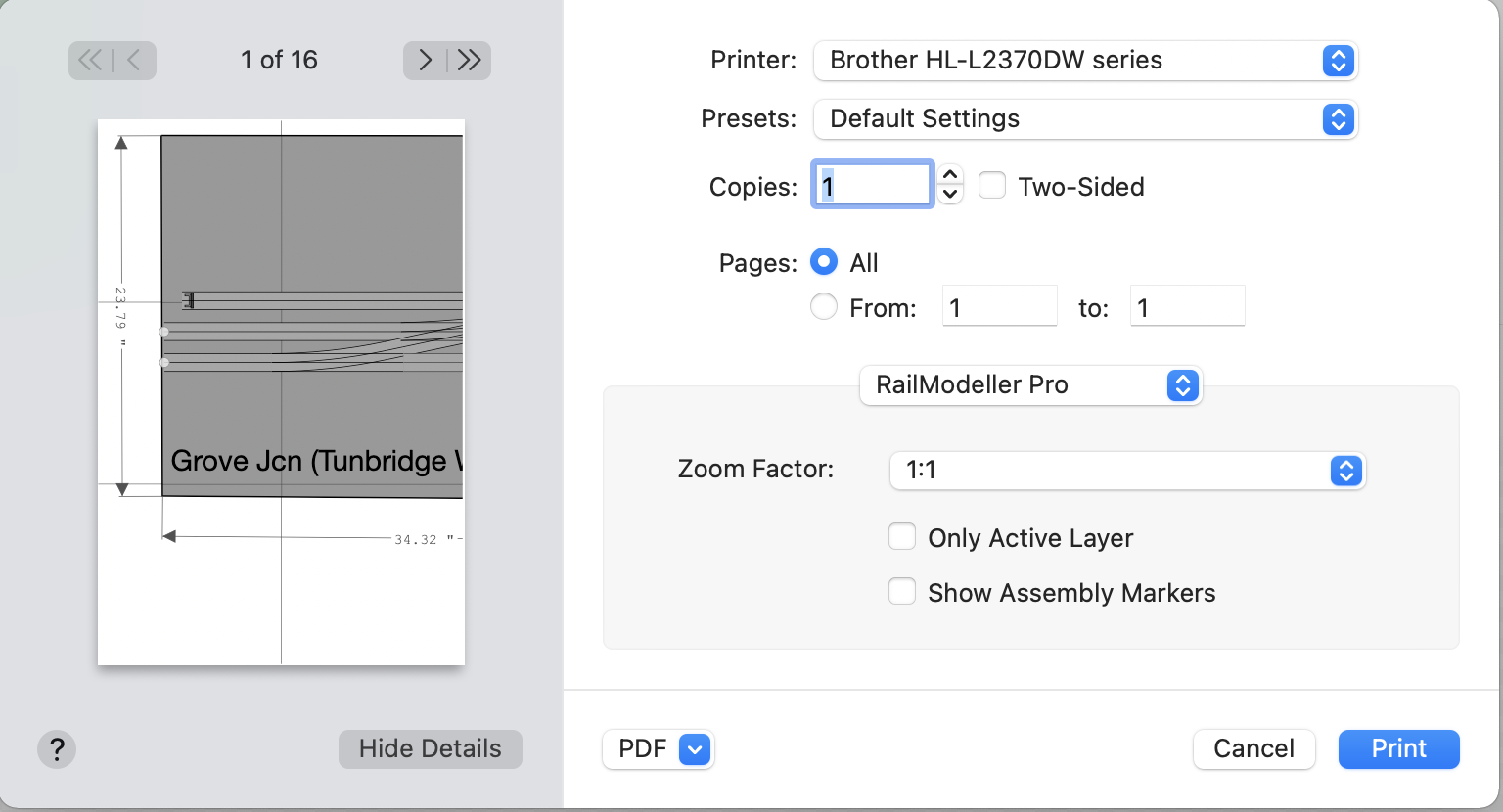The width and height of the screenshot is (1503, 812).
Task: Go to first preview page
Action: pos(90,61)
